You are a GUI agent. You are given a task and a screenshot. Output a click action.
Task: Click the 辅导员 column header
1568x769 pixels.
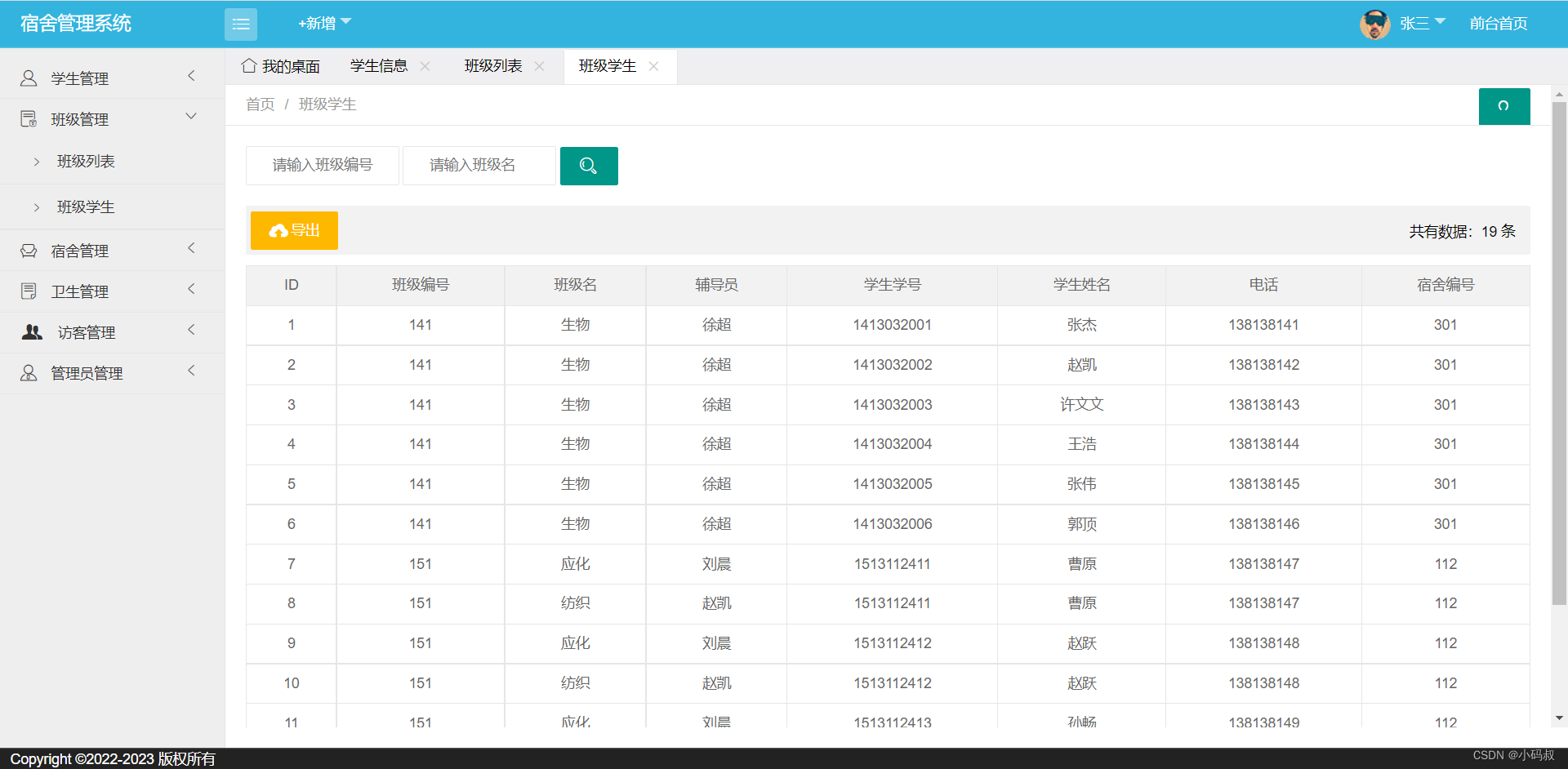[716, 285]
